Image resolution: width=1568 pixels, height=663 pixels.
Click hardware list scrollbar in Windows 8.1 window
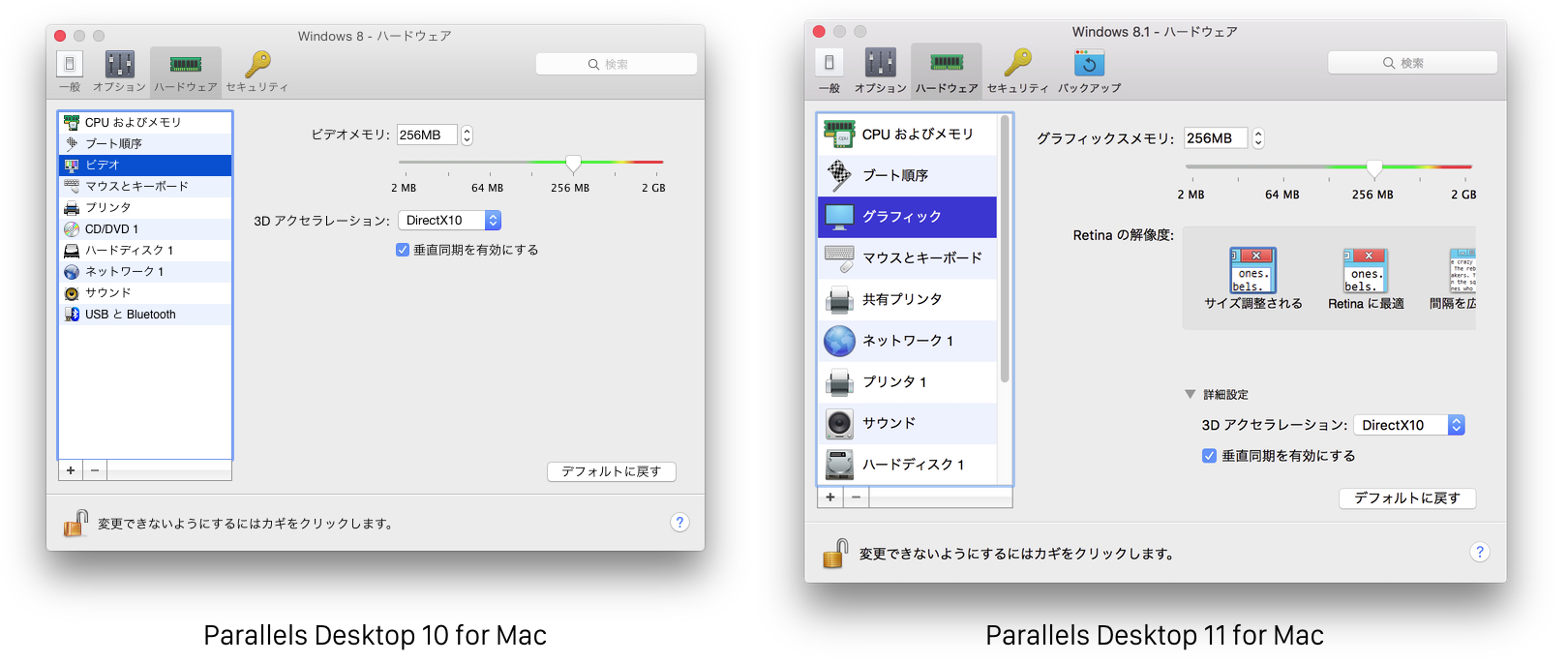pyautogui.click(x=1005, y=249)
